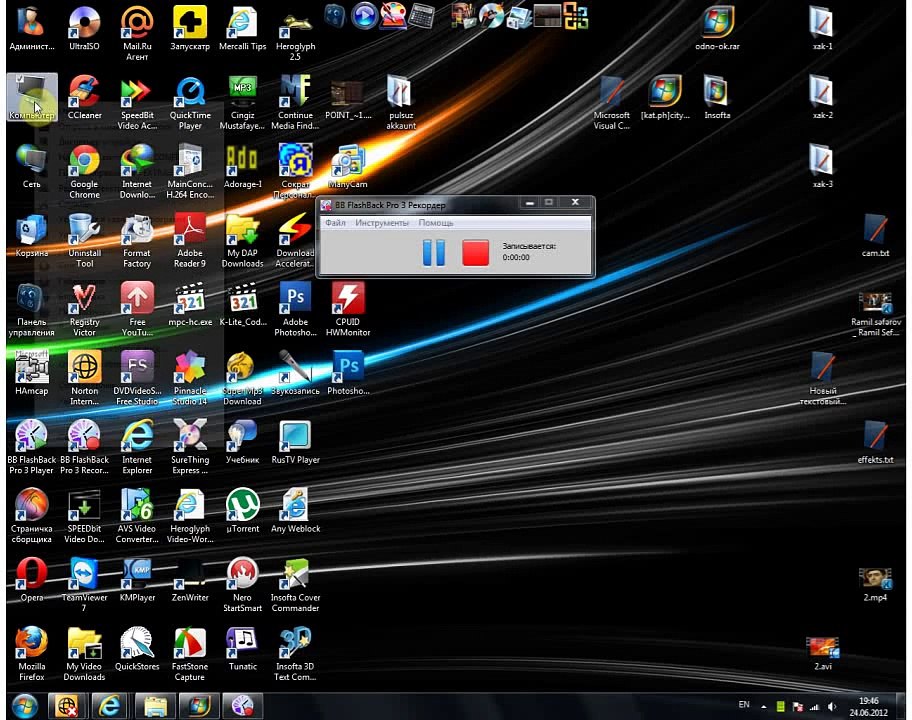Select the Mail.Ru Агент shortcut

tap(137, 33)
